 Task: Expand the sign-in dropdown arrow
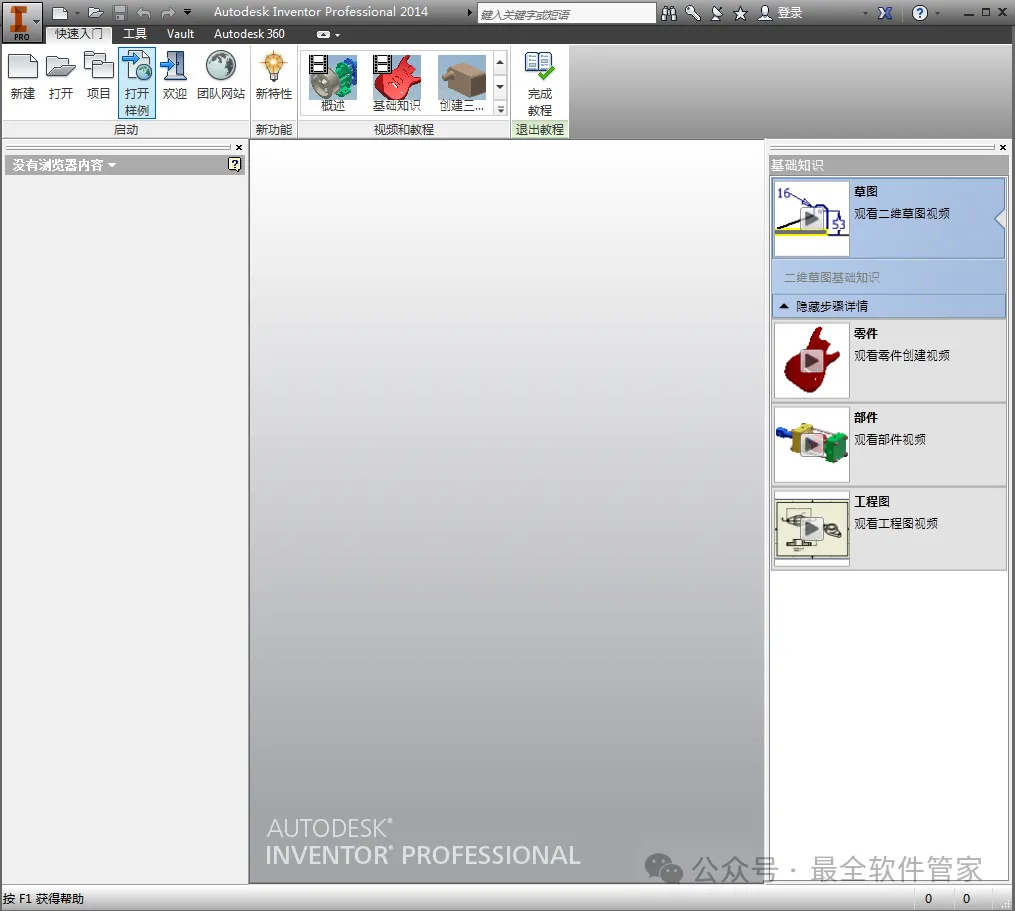point(865,14)
